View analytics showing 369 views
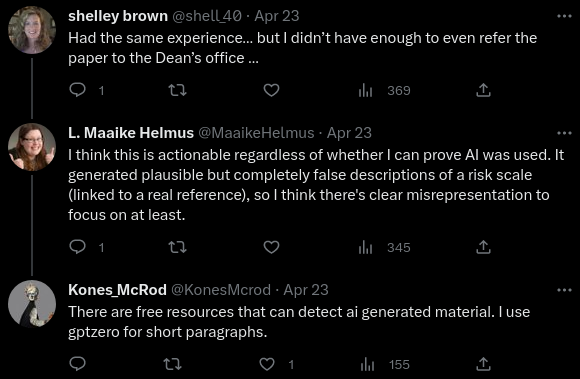Viewport: 580px width, 379px height. [x=384, y=90]
